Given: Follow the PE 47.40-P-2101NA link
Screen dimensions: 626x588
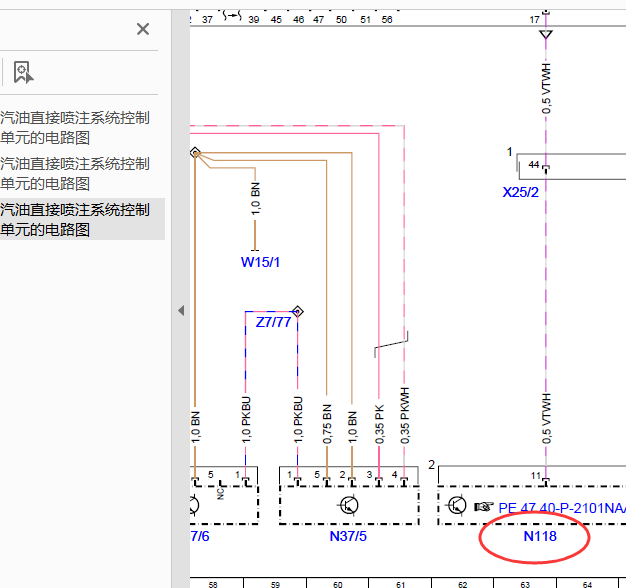Looking at the screenshot, I should pos(562,508).
